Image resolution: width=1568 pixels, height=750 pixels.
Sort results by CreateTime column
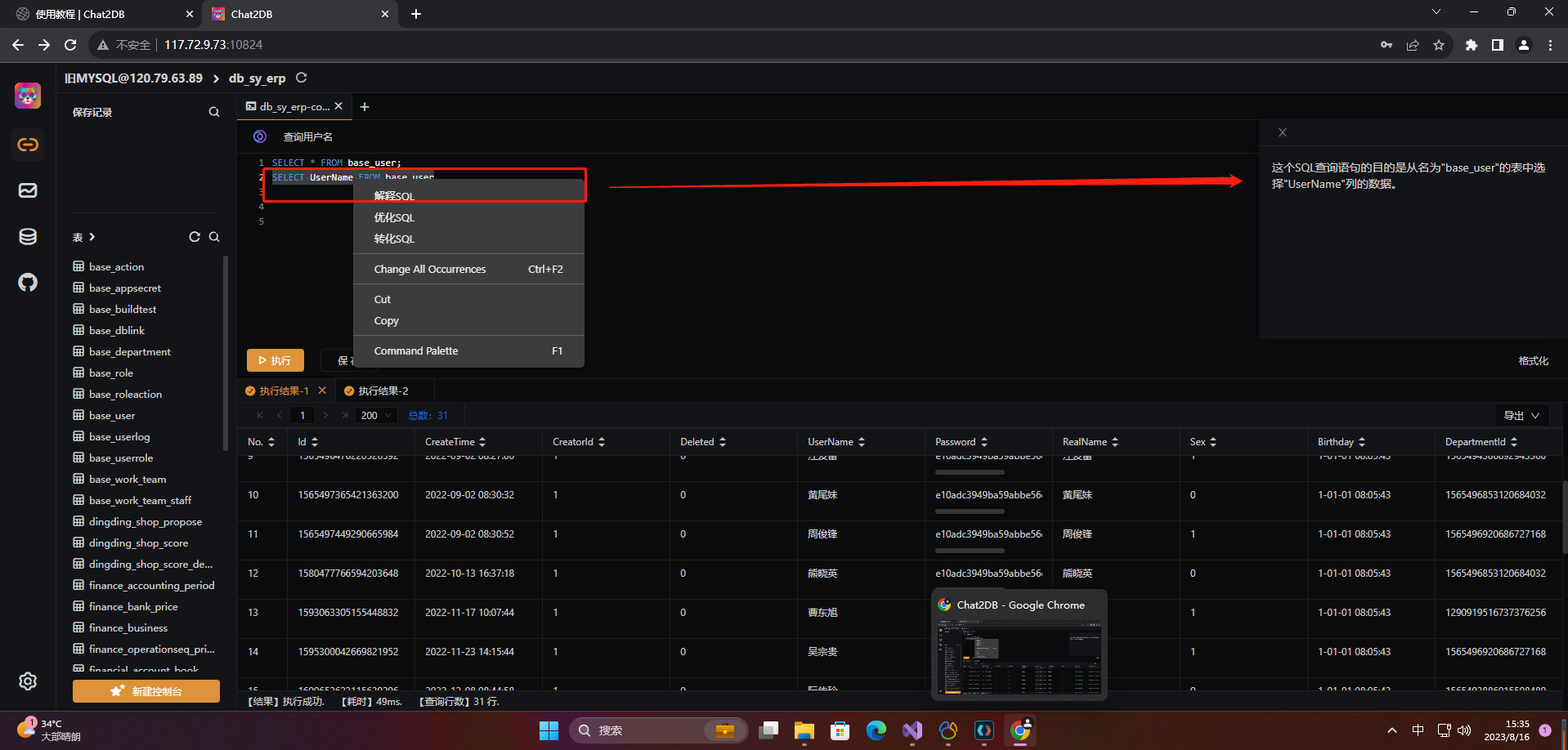coord(482,442)
